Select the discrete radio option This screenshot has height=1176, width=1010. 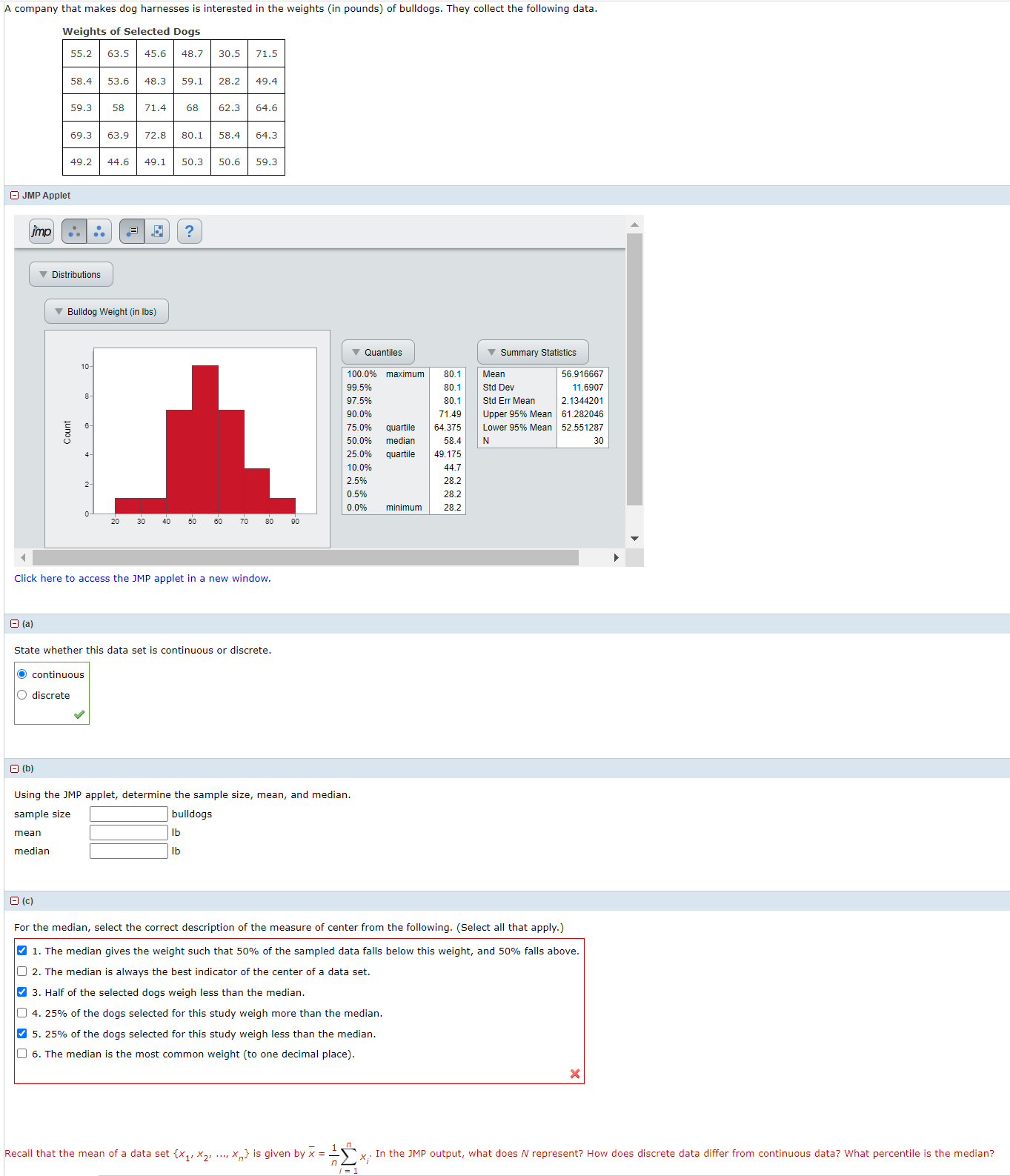point(22,695)
